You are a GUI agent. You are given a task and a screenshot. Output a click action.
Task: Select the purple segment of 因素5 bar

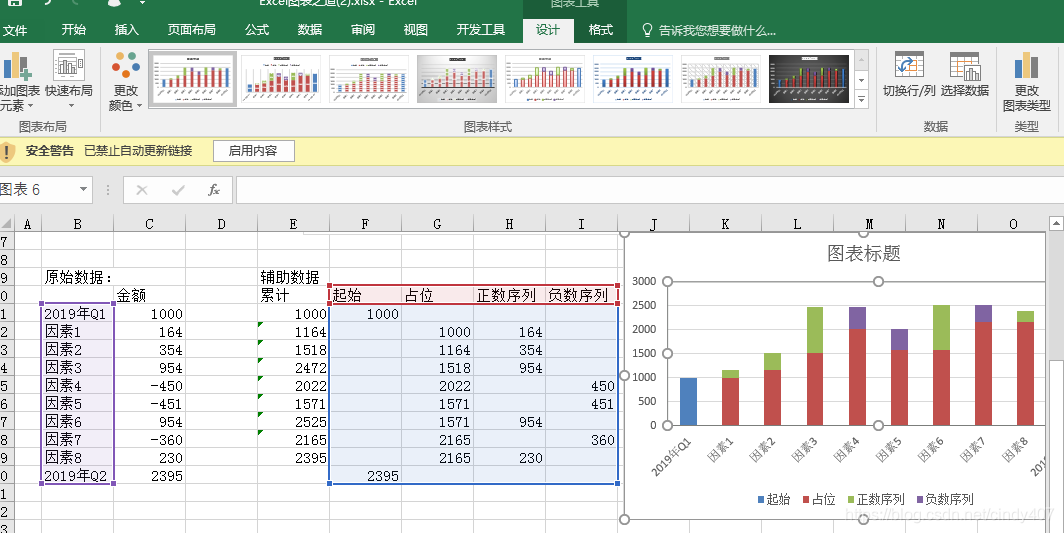pyautogui.click(x=899, y=339)
